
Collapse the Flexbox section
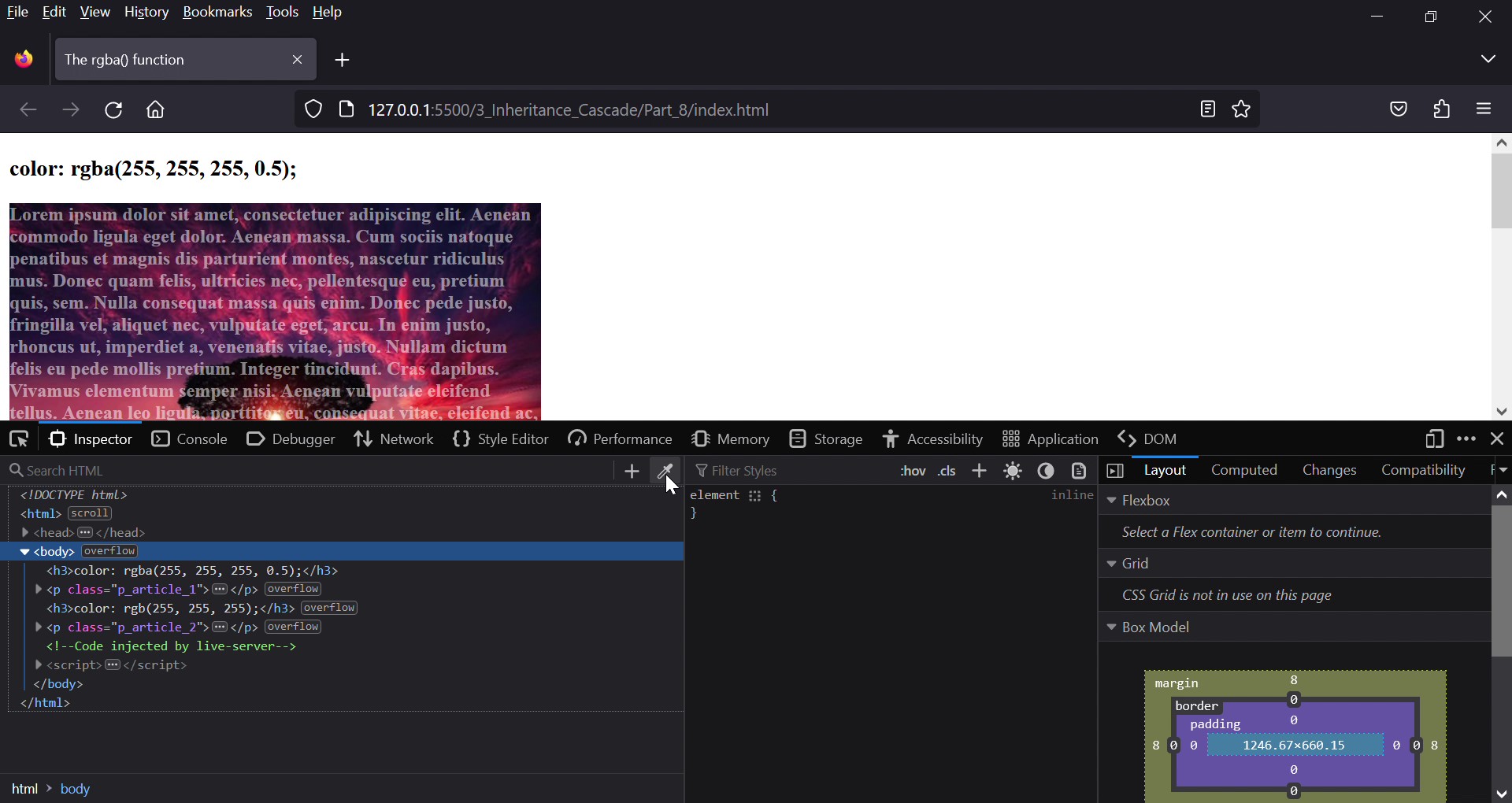pyautogui.click(x=1112, y=501)
